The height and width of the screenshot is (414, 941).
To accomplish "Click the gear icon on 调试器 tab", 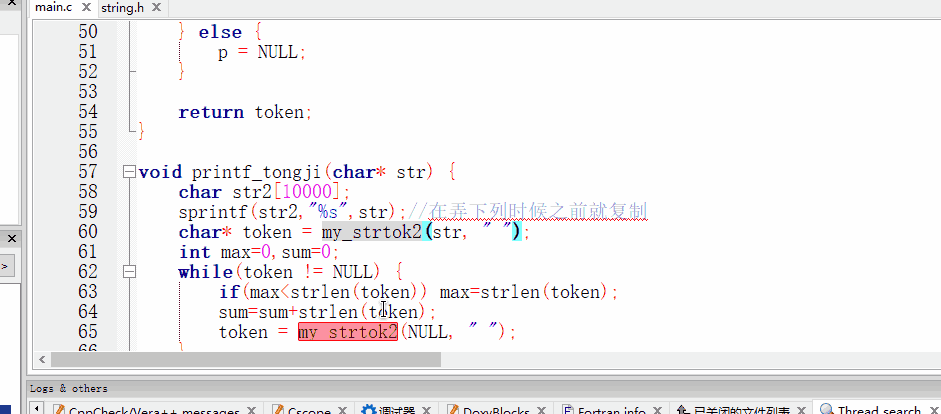I will [368, 410].
